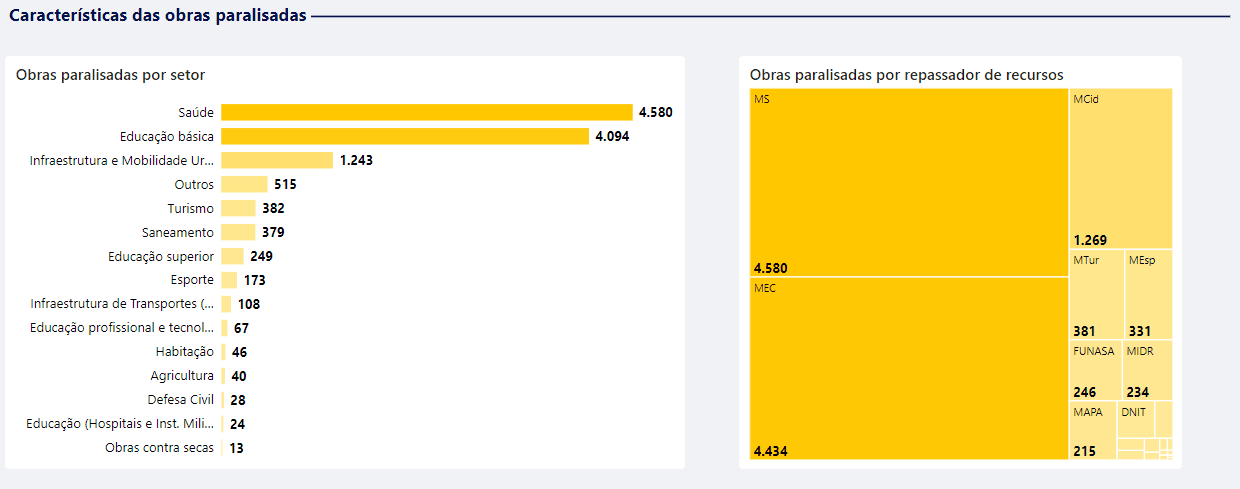The image size is (1240, 489).
Task: Select the Outros bar showing 515
Action: coord(244,184)
